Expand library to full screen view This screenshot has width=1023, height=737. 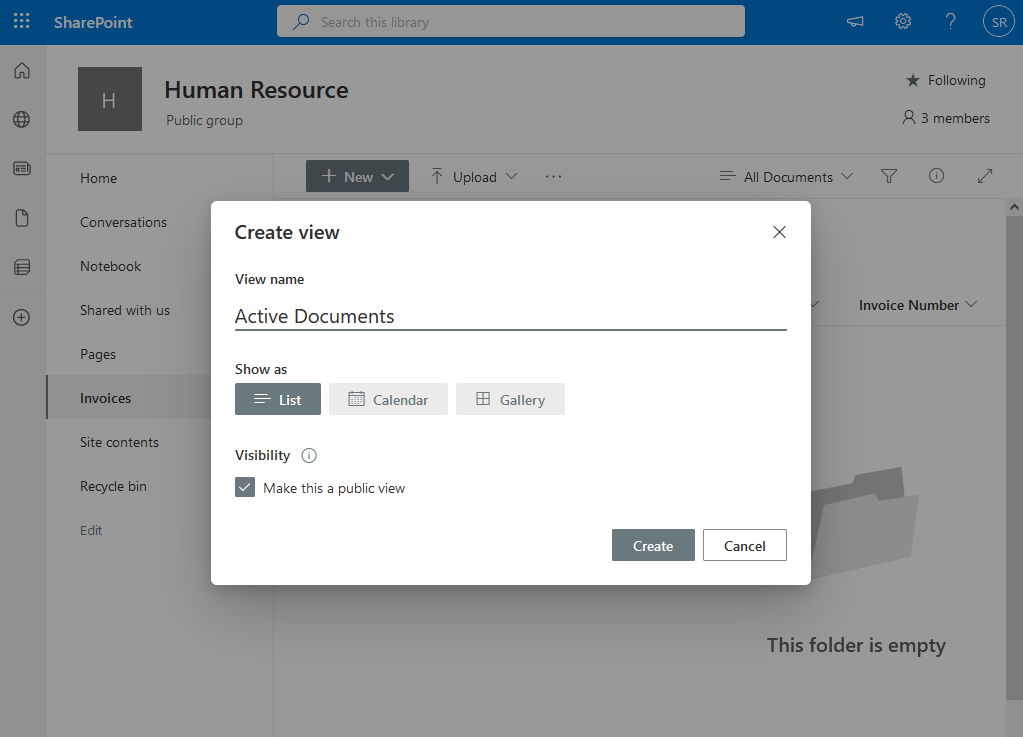pos(984,176)
